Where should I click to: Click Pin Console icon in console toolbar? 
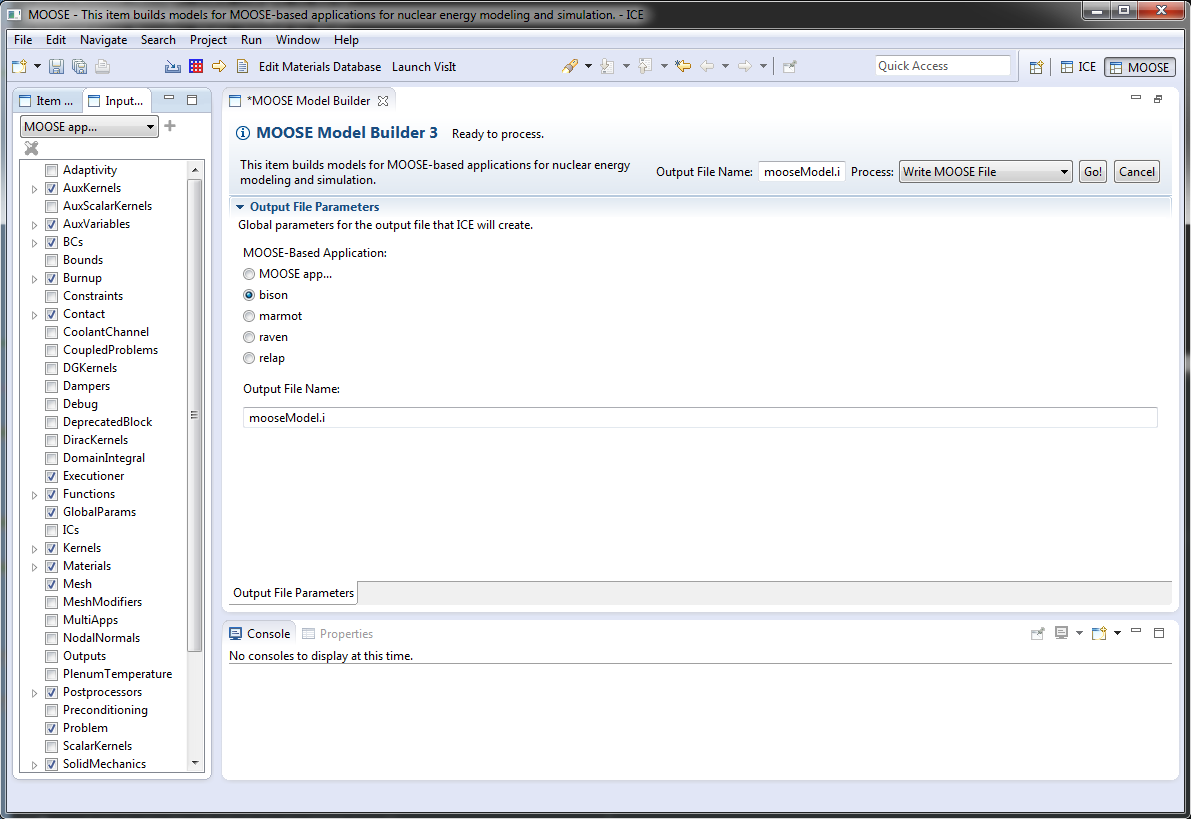click(1038, 634)
